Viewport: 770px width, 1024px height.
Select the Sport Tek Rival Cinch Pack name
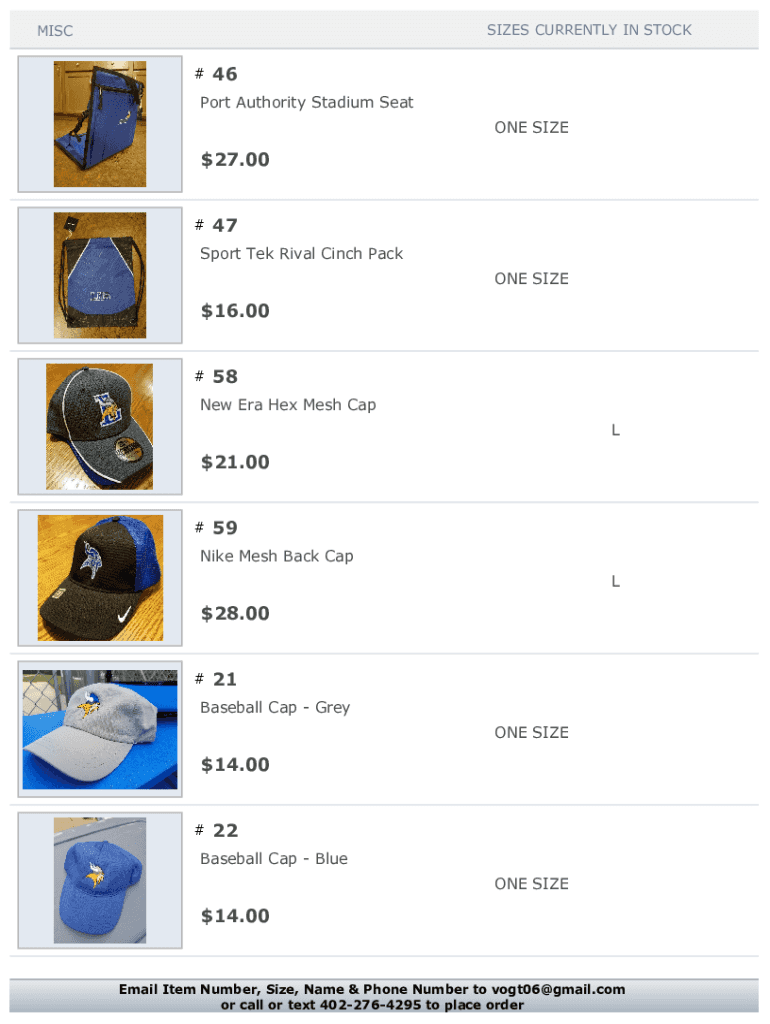[301, 254]
